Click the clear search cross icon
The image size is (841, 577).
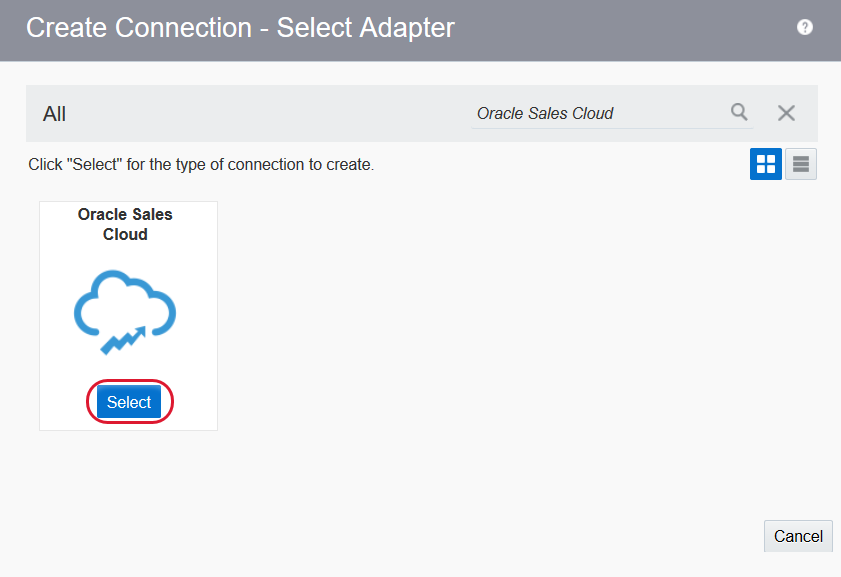pyautogui.click(x=786, y=113)
